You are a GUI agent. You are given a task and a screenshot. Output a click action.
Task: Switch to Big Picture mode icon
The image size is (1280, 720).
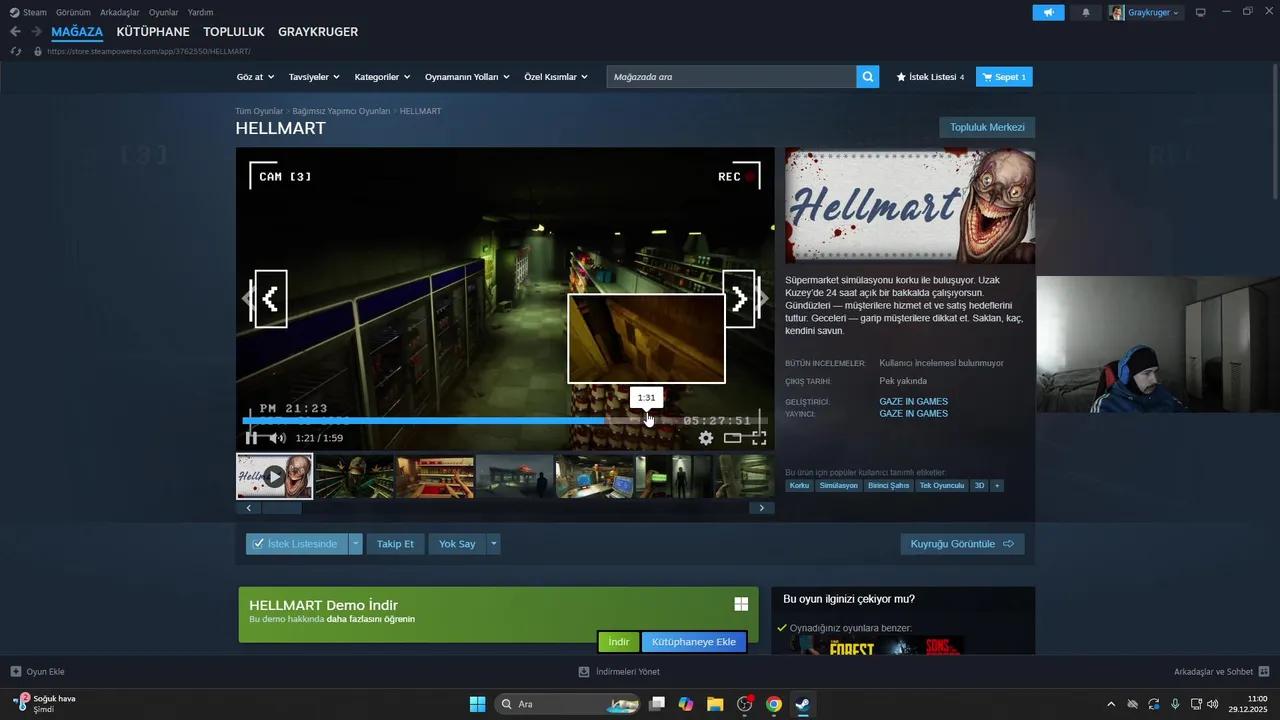pos(1200,13)
